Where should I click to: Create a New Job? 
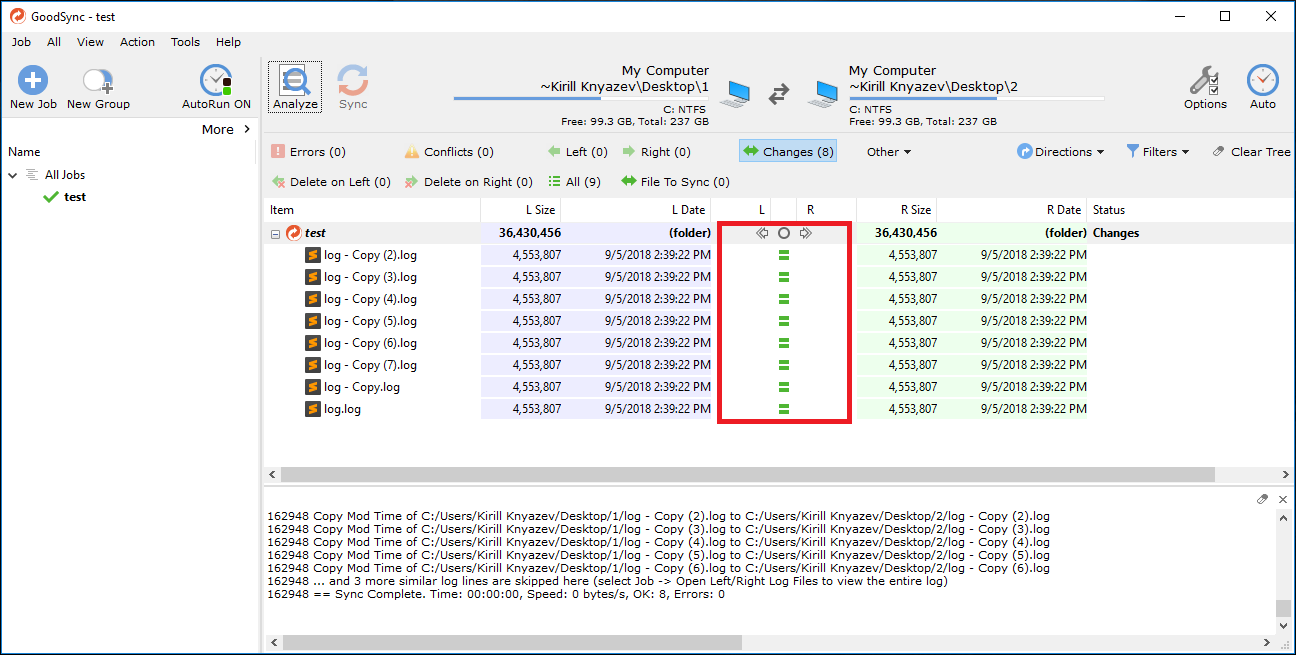pyautogui.click(x=33, y=88)
